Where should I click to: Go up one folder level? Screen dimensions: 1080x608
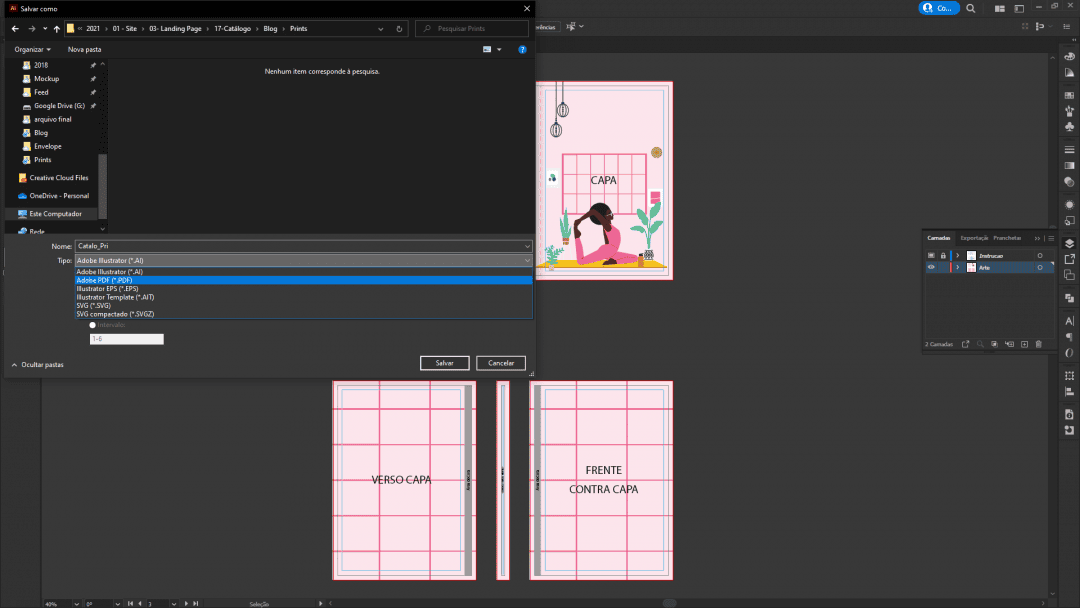56,29
